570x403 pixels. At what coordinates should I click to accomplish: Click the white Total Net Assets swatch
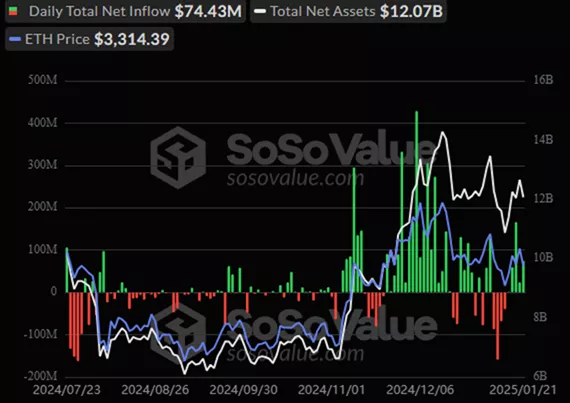[x=260, y=12]
